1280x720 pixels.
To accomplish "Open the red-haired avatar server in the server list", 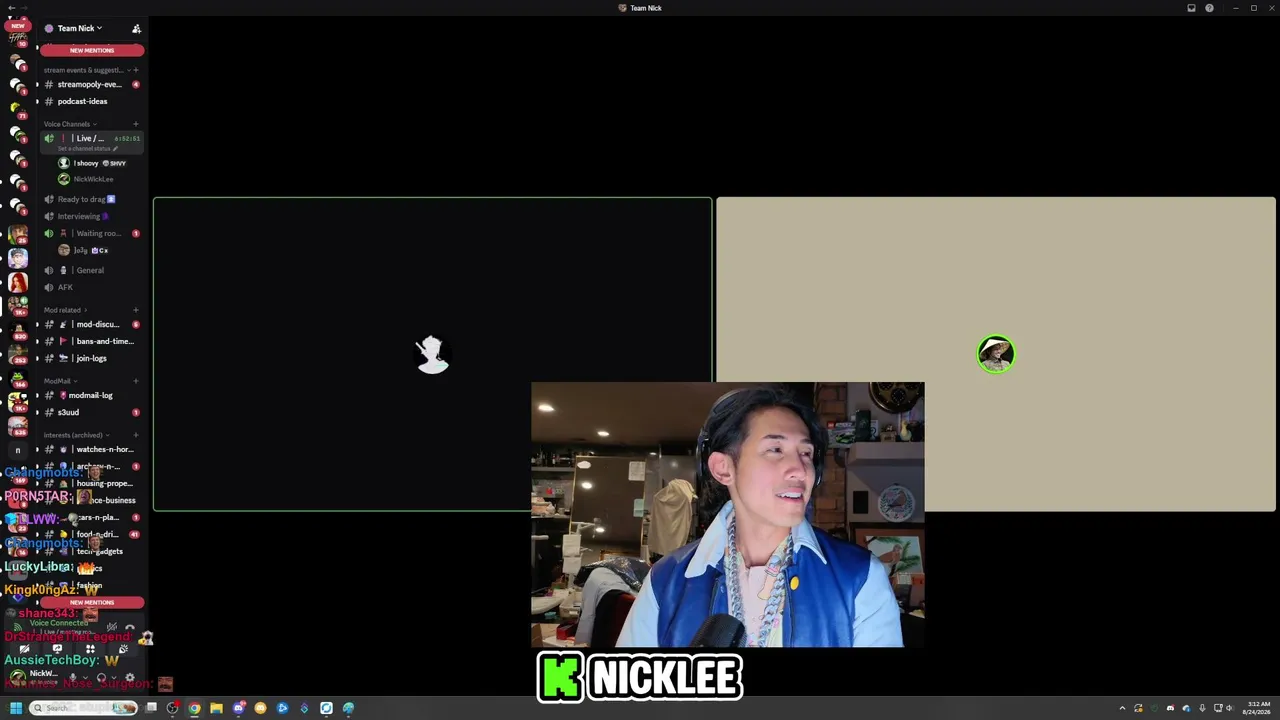I will pos(18,283).
